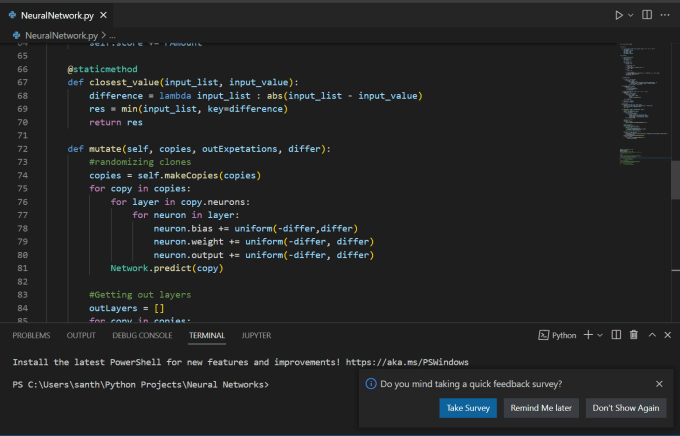Click Remind Me later
Viewport: 680px width, 436px height.
pos(541,408)
